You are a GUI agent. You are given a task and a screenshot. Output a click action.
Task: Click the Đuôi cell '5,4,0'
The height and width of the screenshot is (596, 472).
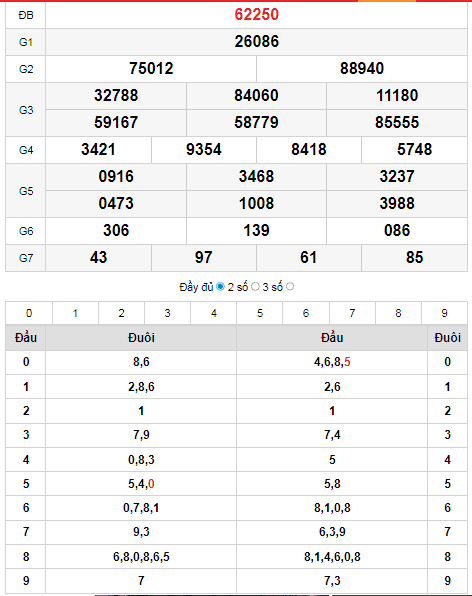point(141,483)
